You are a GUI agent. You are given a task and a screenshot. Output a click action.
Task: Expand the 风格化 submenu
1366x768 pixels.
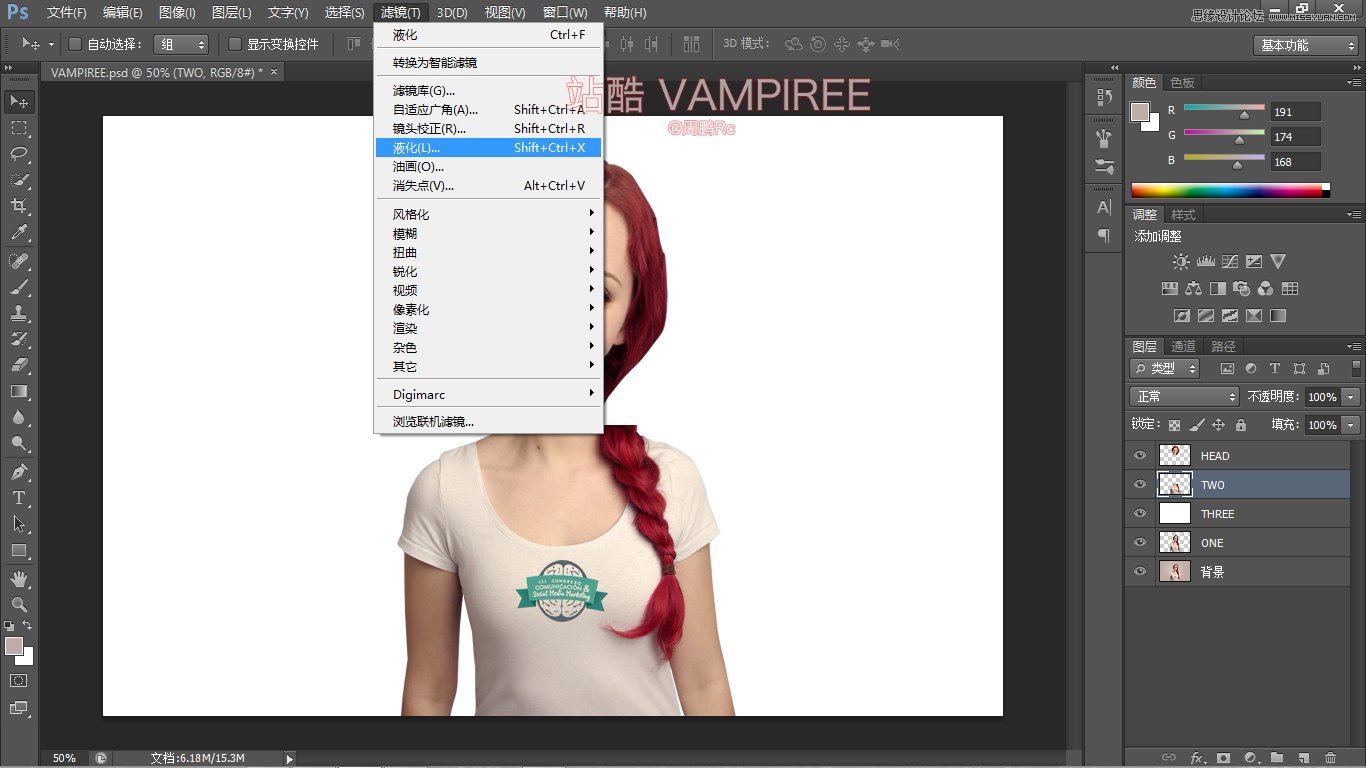(488, 214)
